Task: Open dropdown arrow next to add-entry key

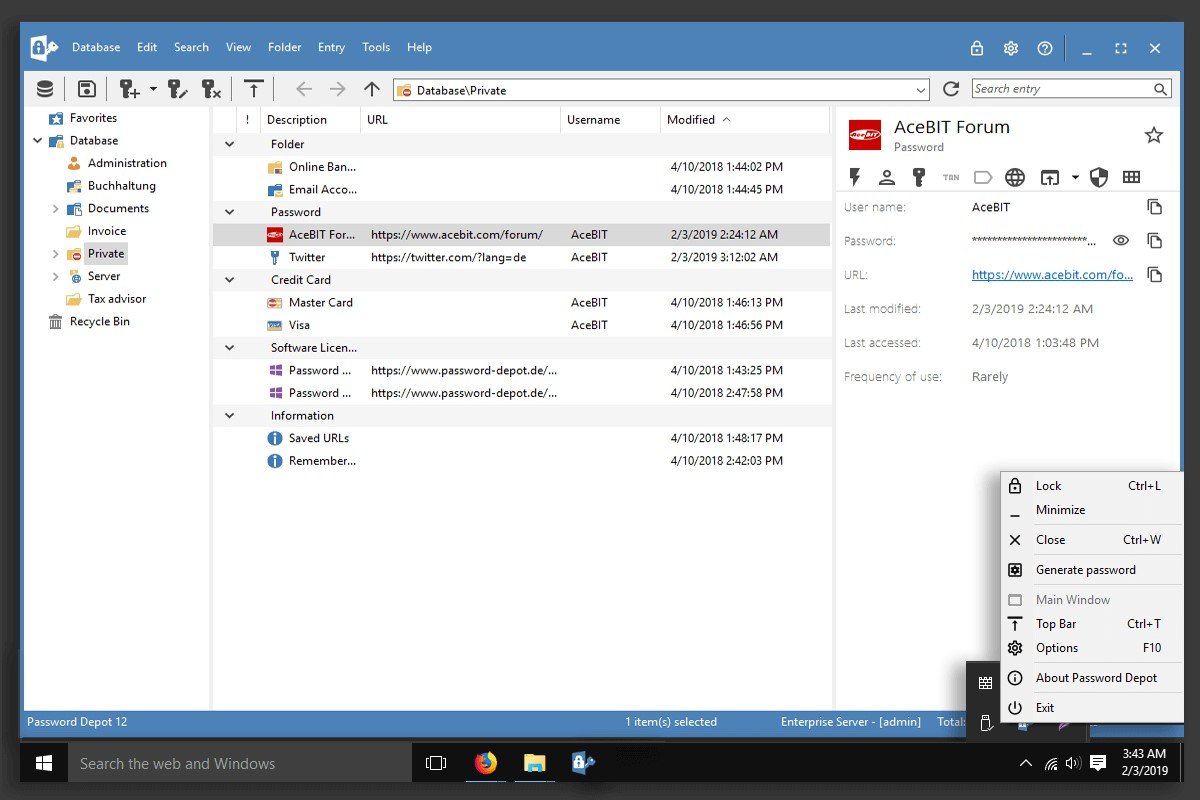Action: coord(153,89)
